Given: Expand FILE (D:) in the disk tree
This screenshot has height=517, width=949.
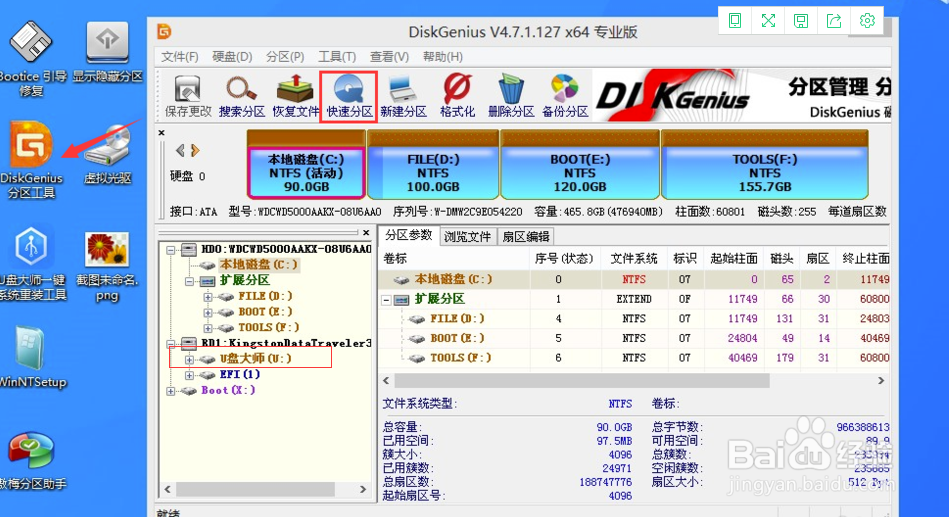Looking at the screenshot, I should [208, 297].
